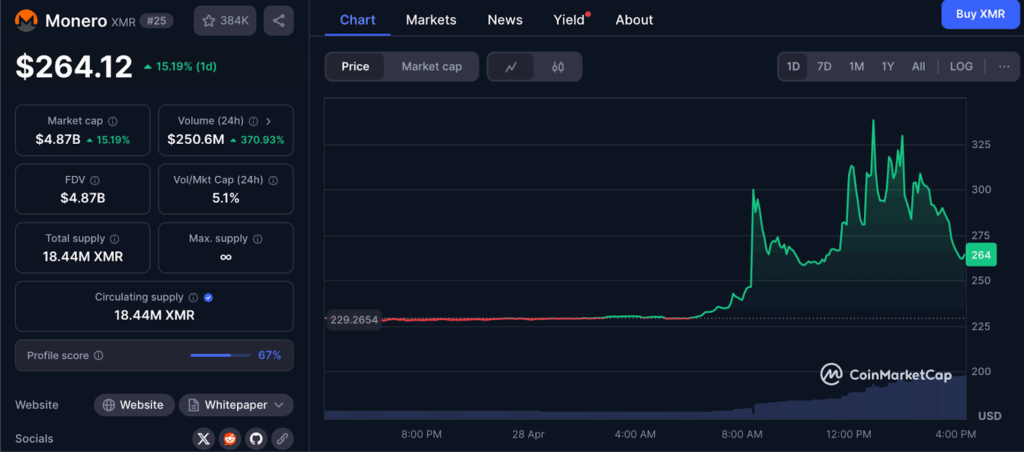Switch to the Markets tab
This screenshot has height=452, width=1024.
point(431,20)
